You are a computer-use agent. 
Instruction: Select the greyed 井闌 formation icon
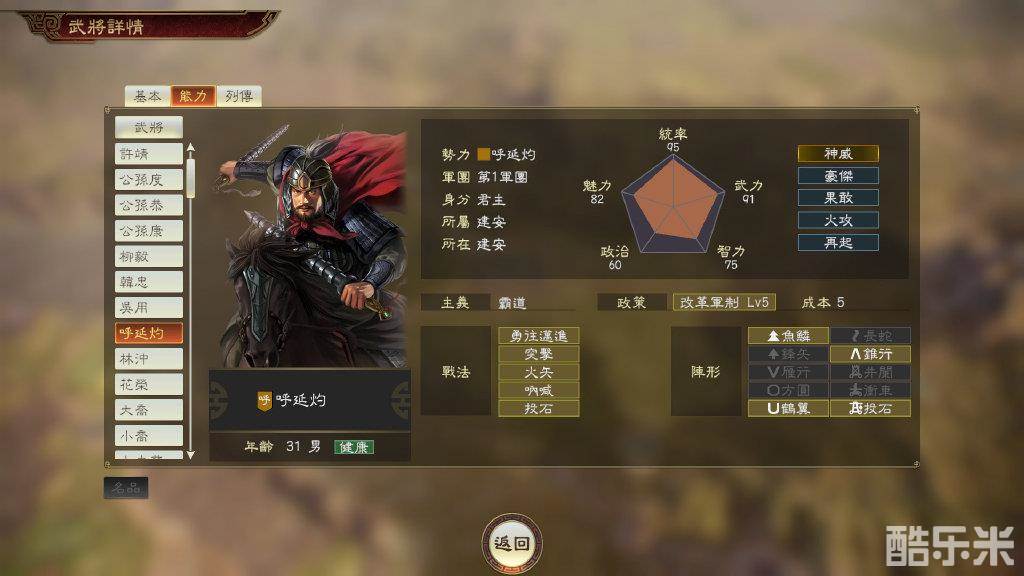pos(870,372)
